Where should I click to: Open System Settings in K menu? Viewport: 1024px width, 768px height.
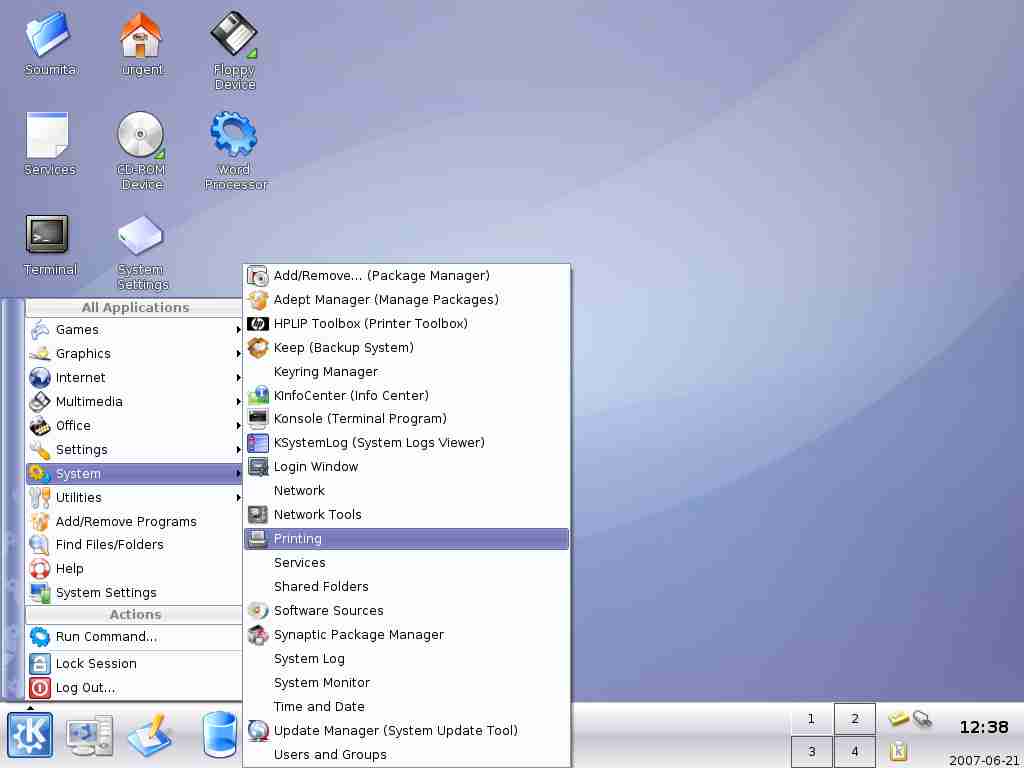point(135,593)
